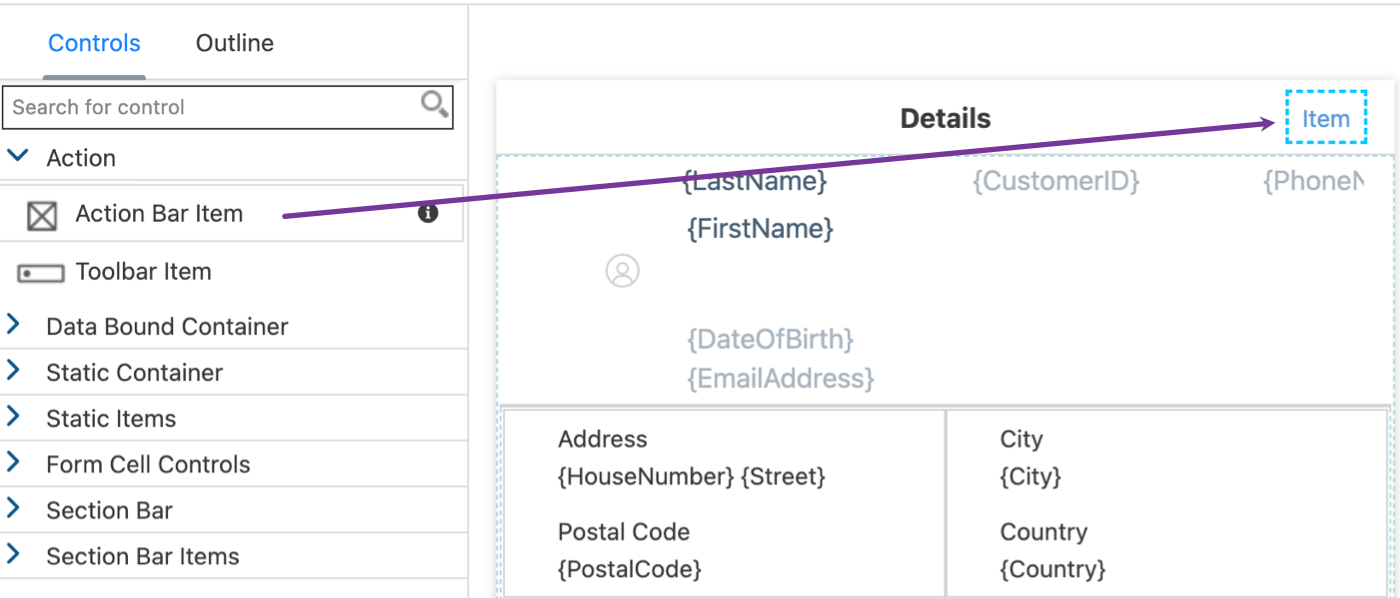Select the Postal Code field cell
1400x598 pixels.
click(x=724, y=551)
